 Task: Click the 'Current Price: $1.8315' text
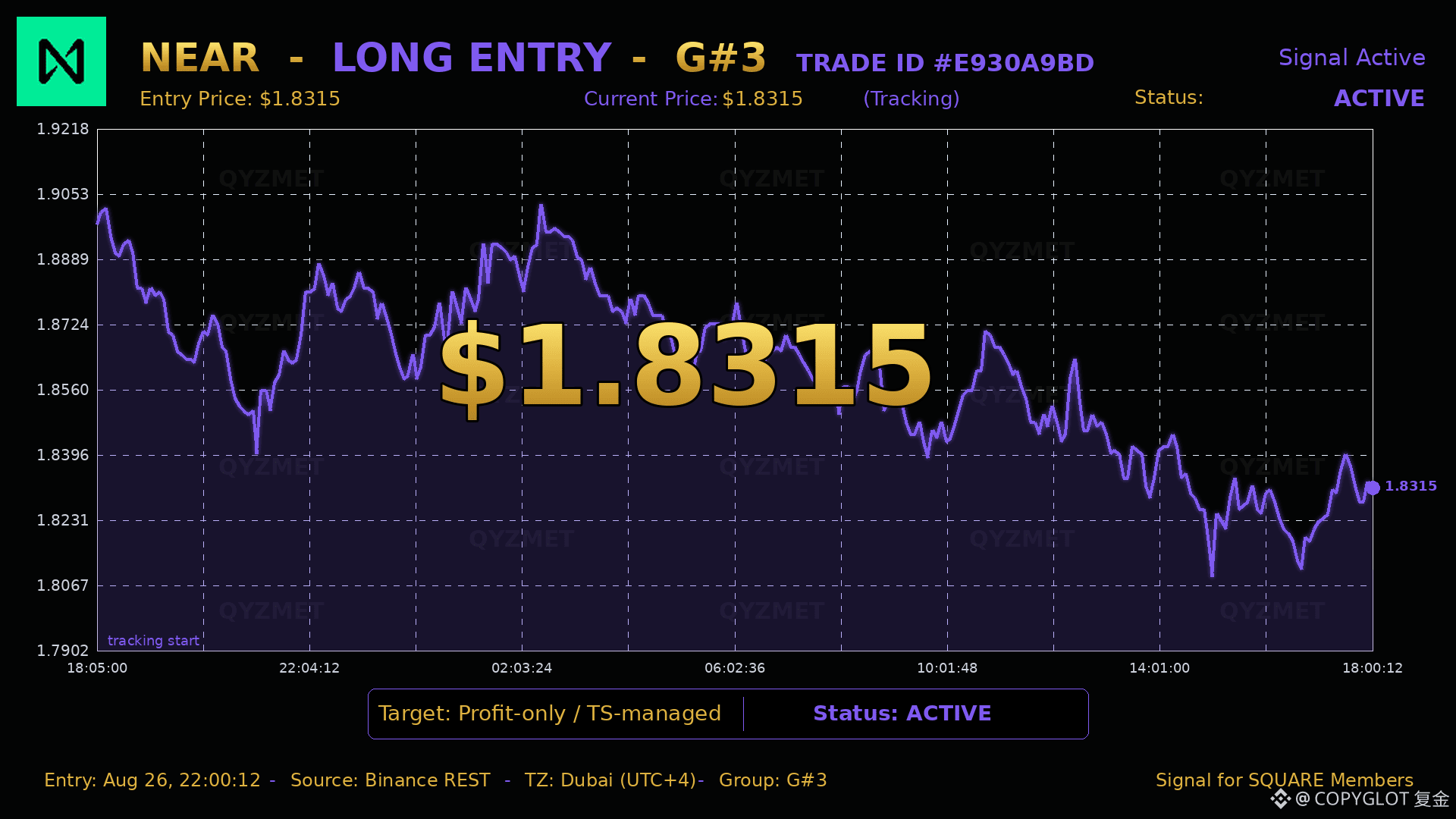point(693,99)
